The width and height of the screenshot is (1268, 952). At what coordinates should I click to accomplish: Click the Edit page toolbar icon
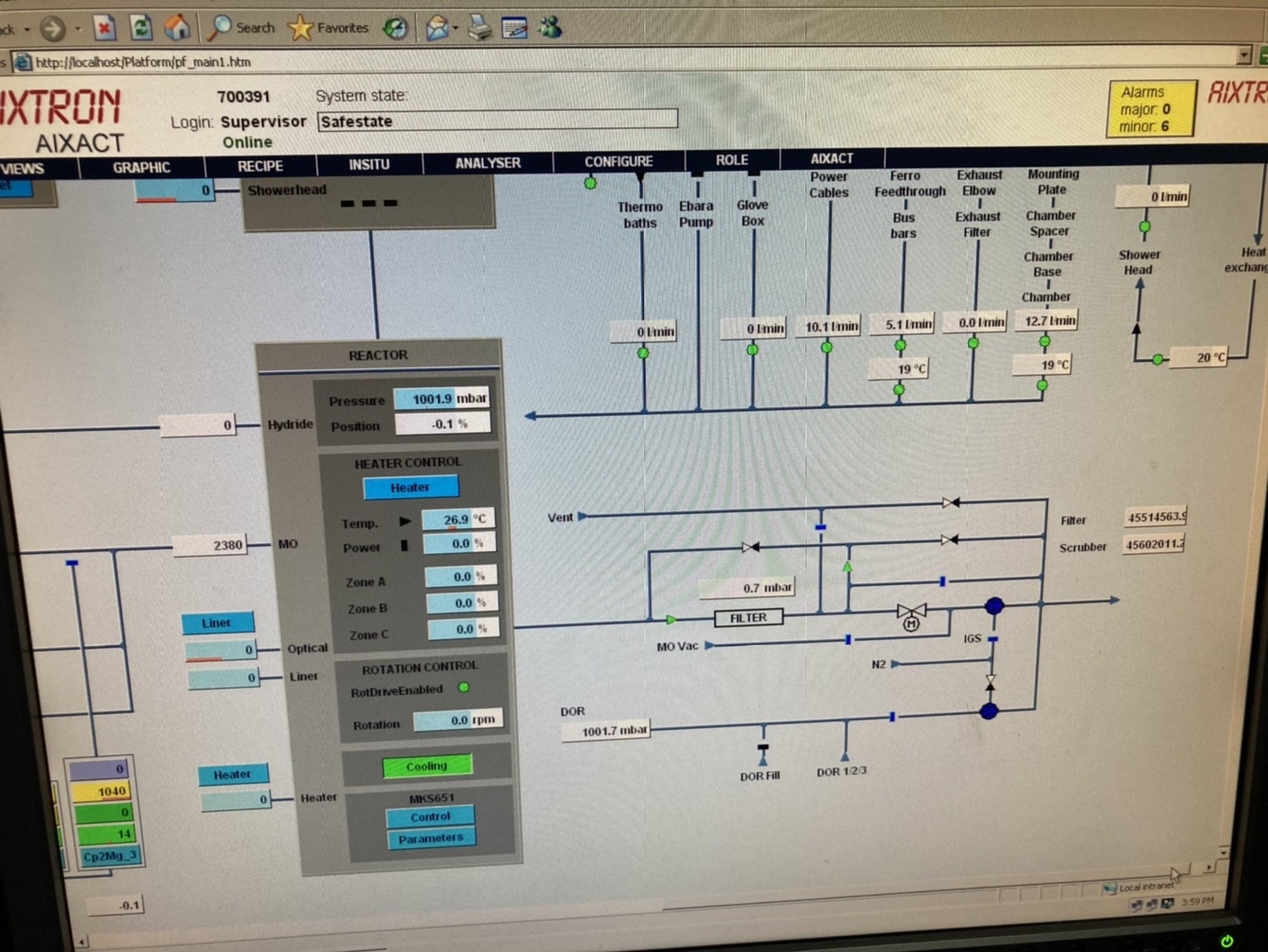(515, 29)
